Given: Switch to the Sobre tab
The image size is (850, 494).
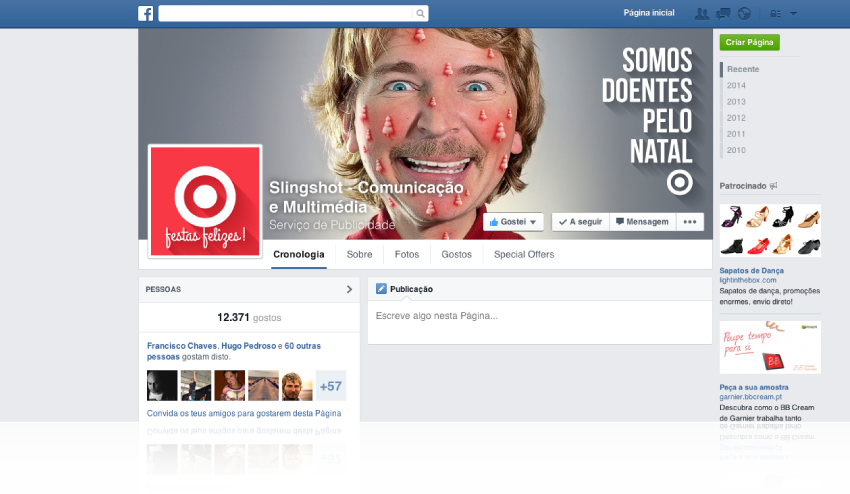Looking at the screenshot, I should [359, 255].
